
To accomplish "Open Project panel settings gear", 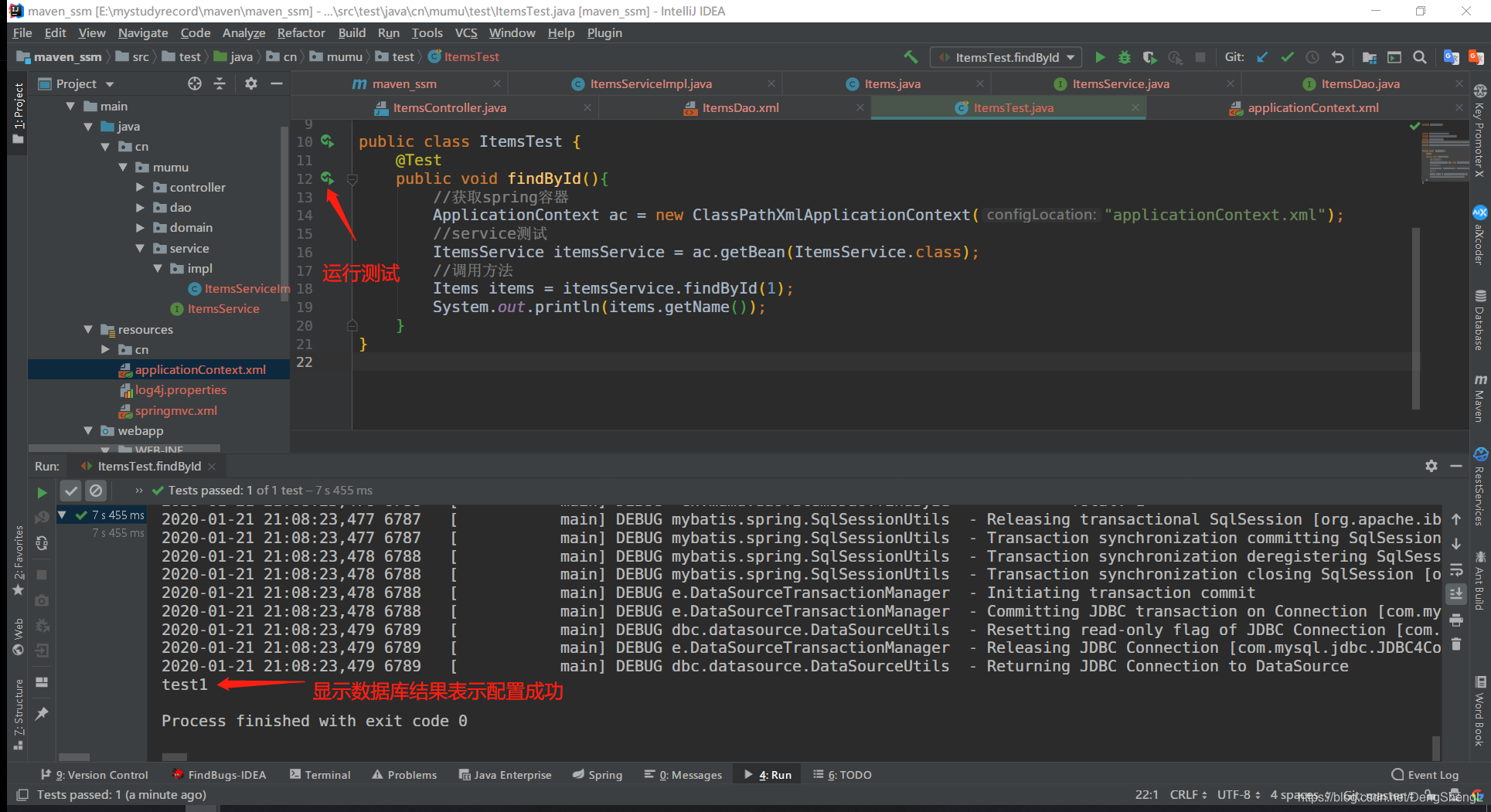I will pos(251,83).
